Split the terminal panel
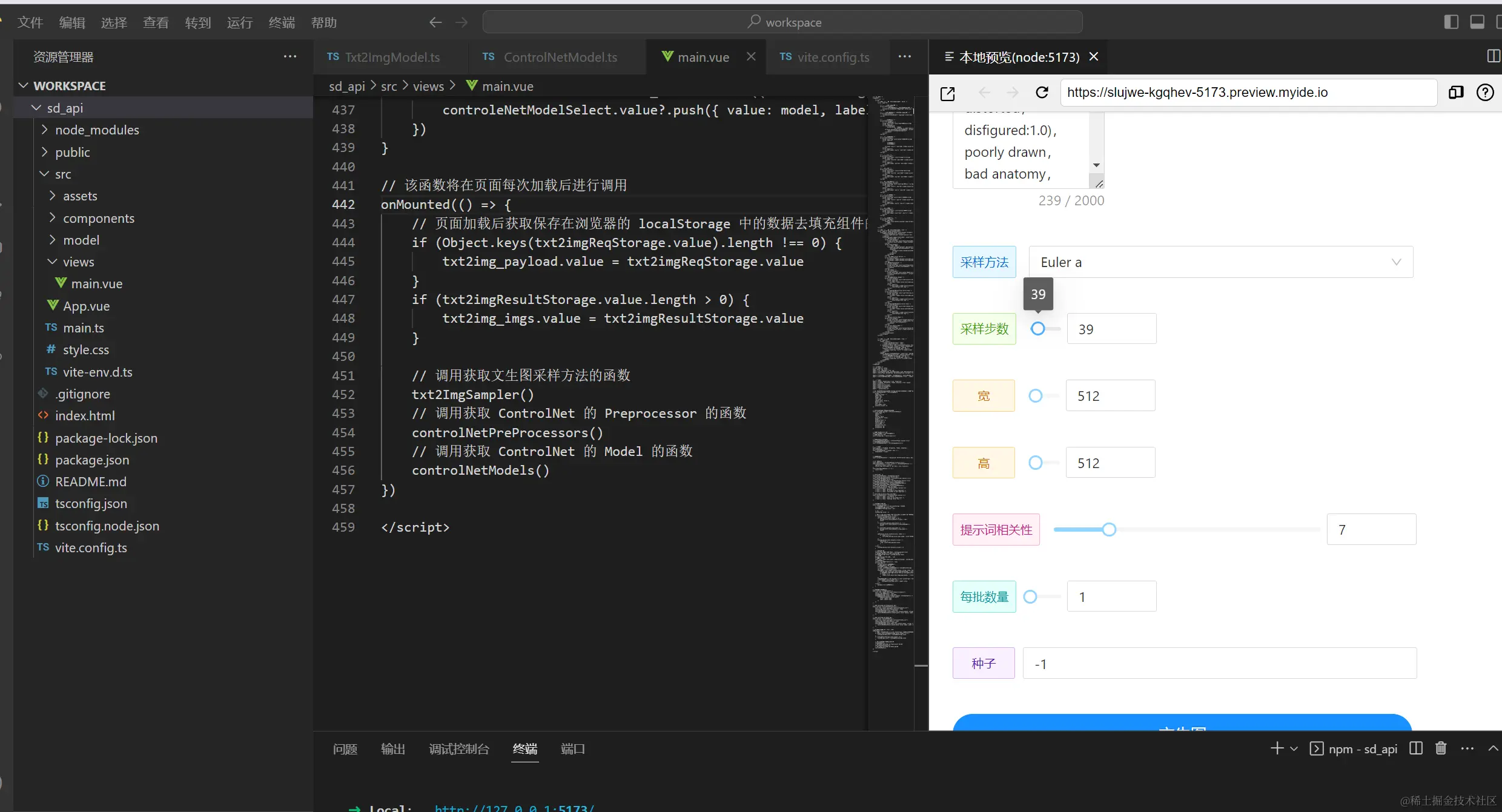 click(x=1416, y=748)
